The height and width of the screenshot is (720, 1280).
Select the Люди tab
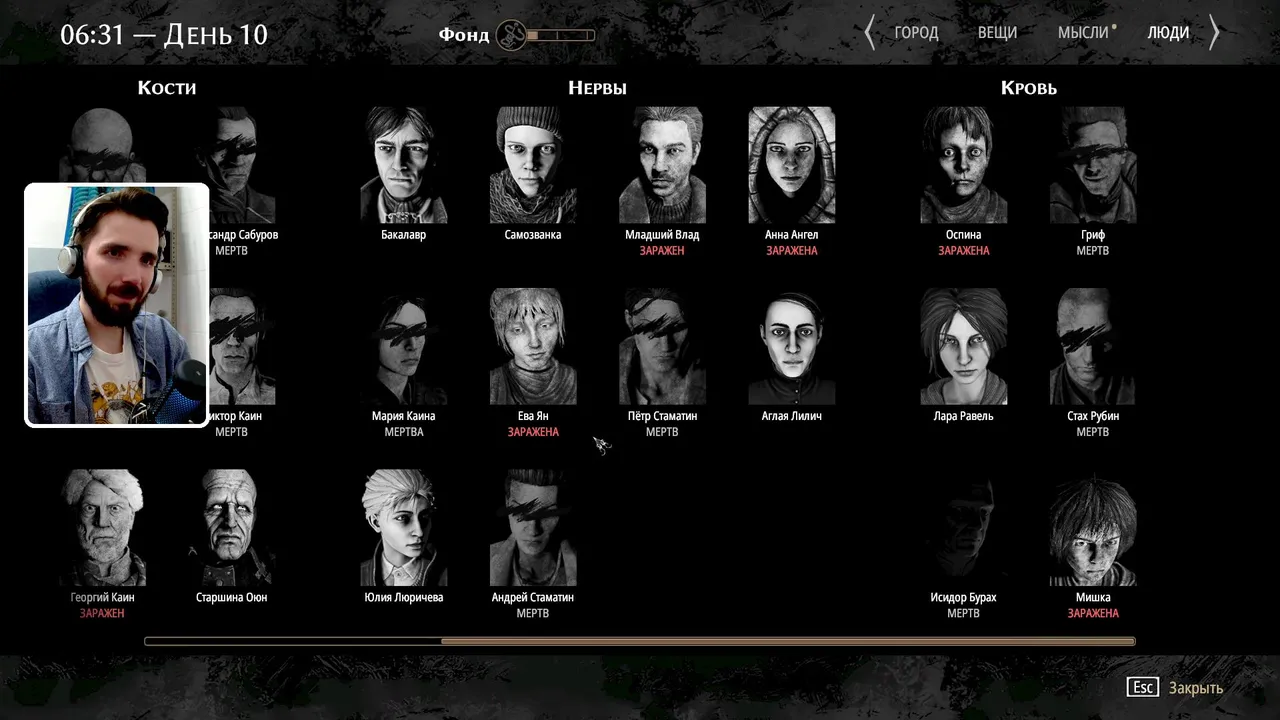[1168, 33]
